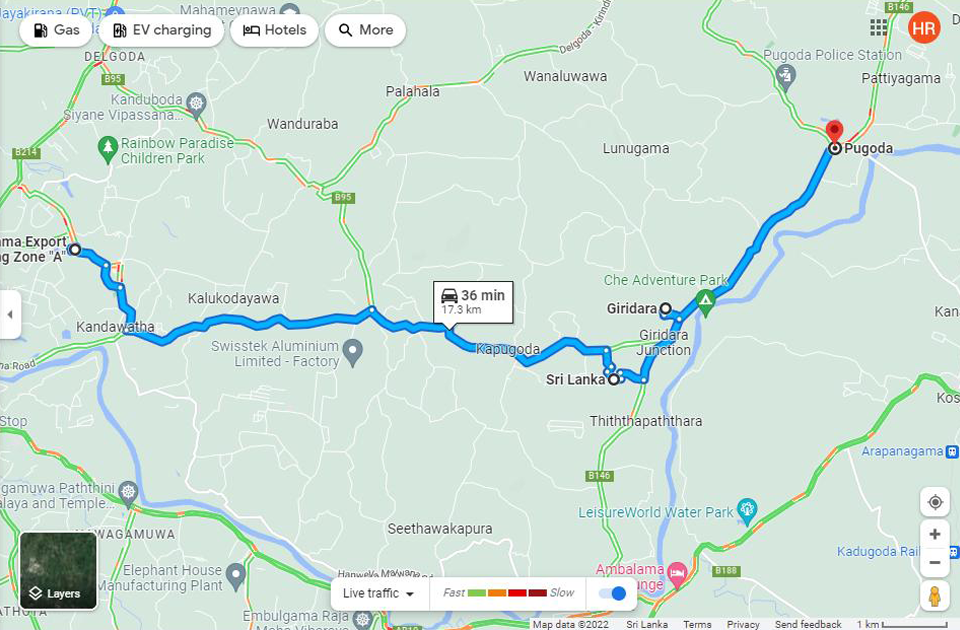
Task: Expand the collapsed side panel arrow
Action: (10, 314)
